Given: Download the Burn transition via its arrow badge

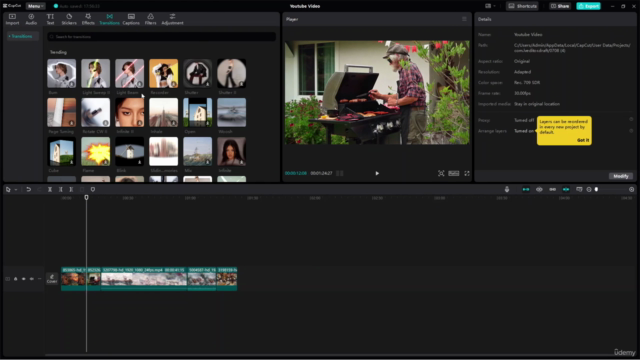Looking at the screenshot, I should pos(72,84).
